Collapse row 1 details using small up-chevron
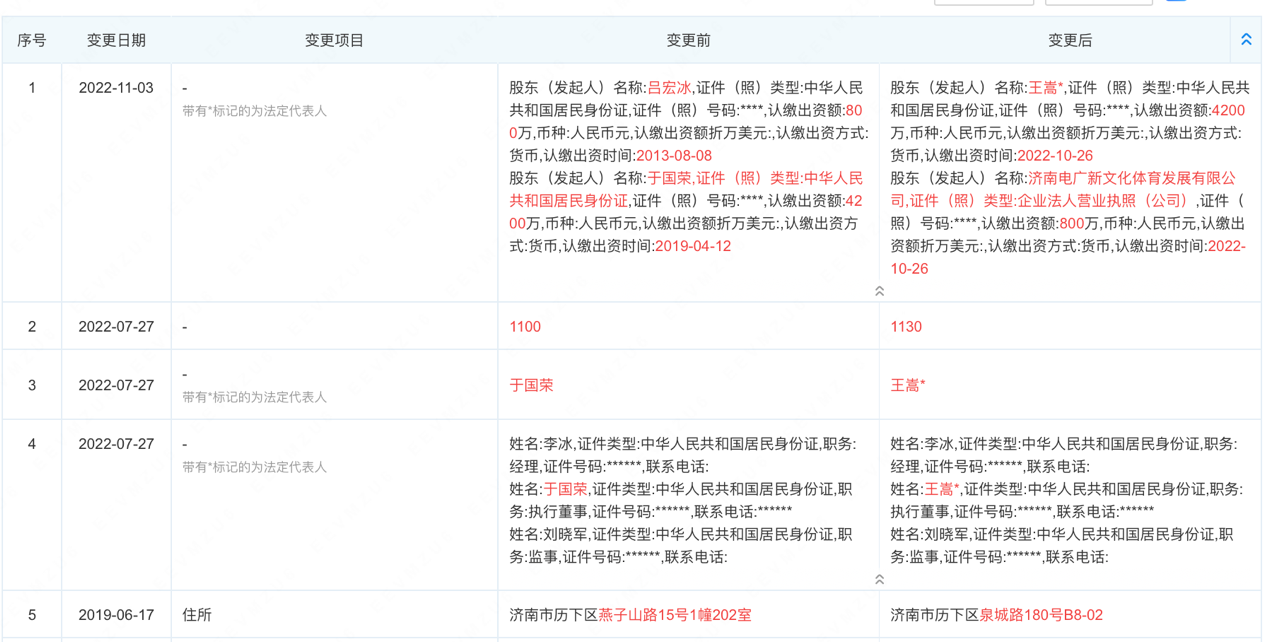1270x642 pixels. 879,291
